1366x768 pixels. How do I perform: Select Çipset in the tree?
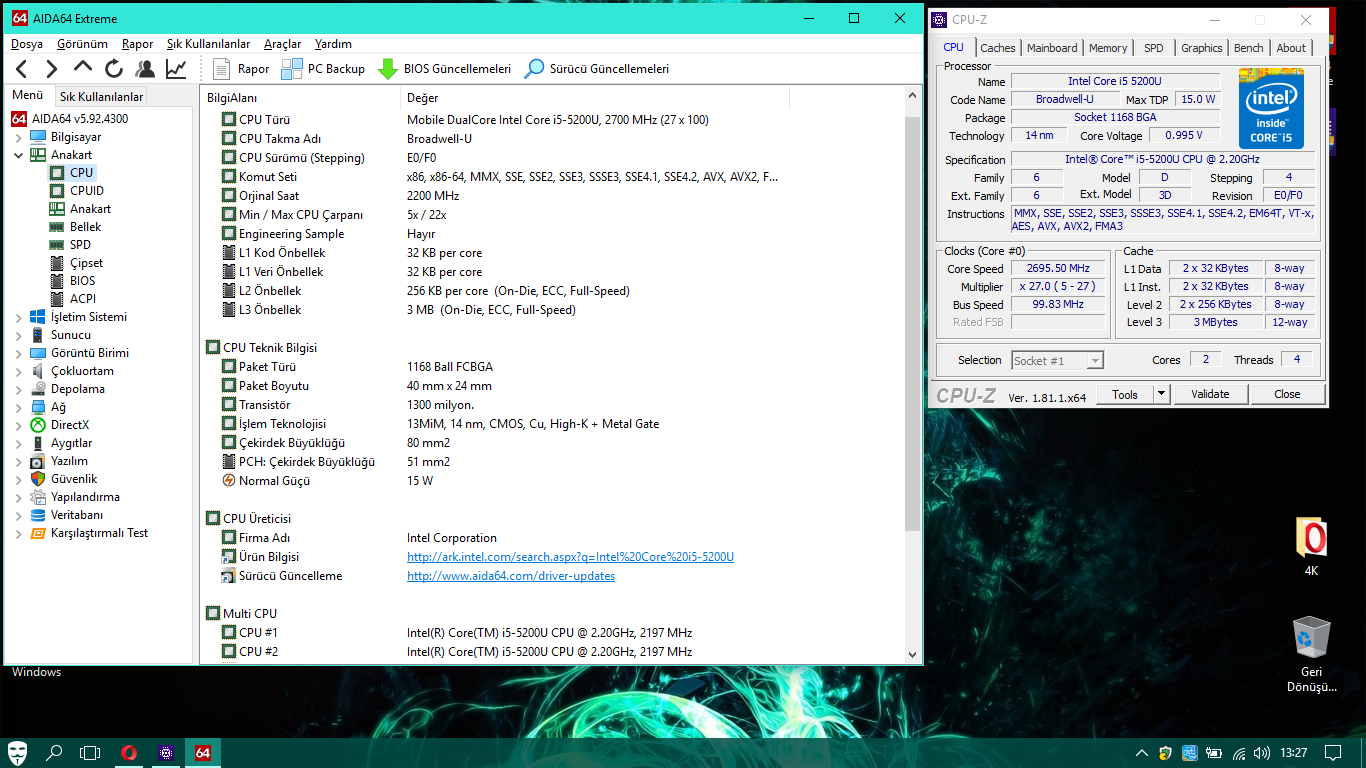[x=86, y=263]
